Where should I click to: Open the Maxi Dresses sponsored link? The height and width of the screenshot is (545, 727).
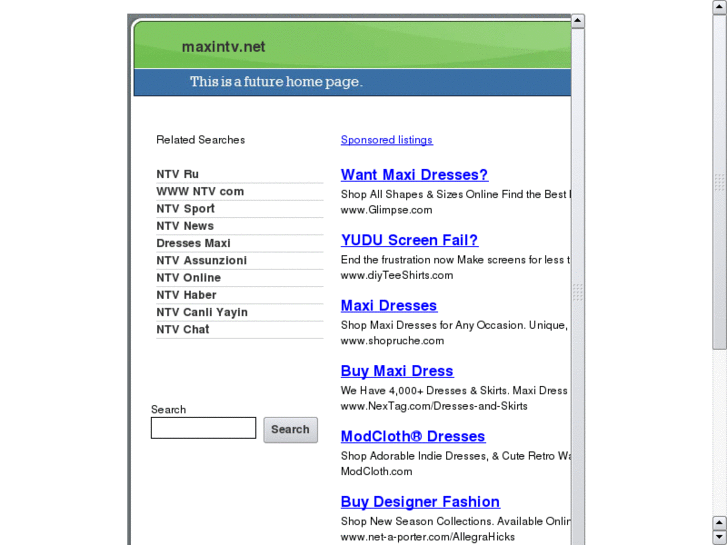tap(389, 305)
